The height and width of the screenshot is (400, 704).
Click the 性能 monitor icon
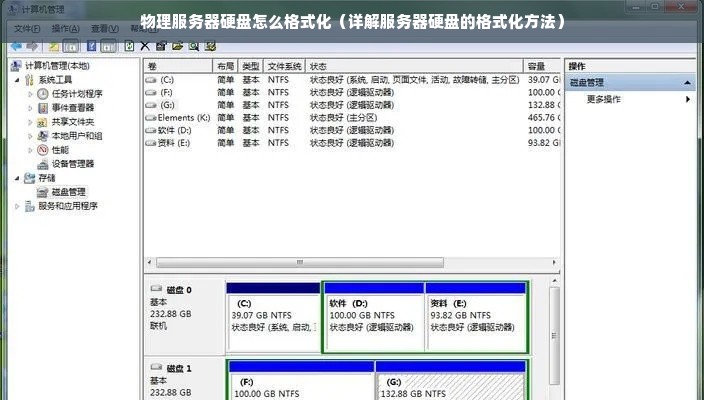[43, 149]
